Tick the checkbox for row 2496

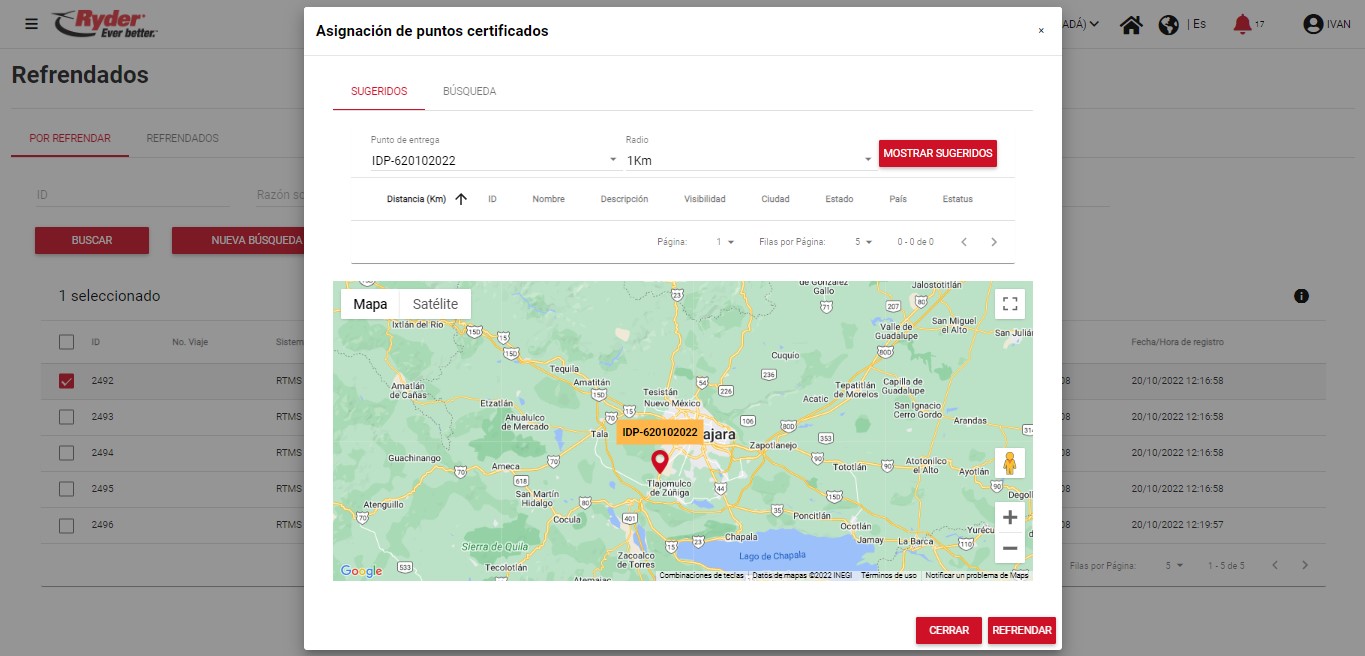pyautogui.click(x=67, y=525)
